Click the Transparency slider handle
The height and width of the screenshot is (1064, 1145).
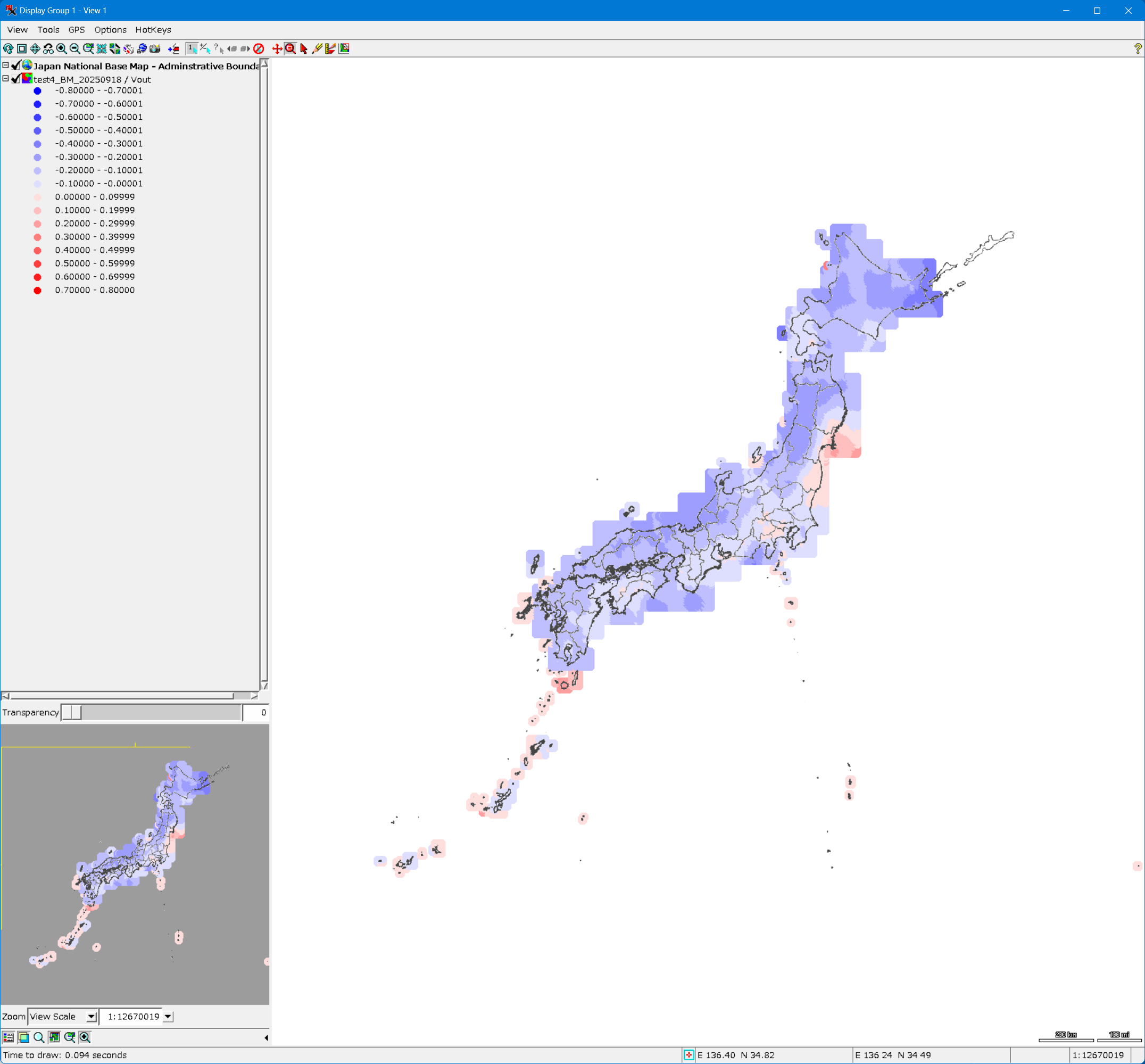[72, 712]
